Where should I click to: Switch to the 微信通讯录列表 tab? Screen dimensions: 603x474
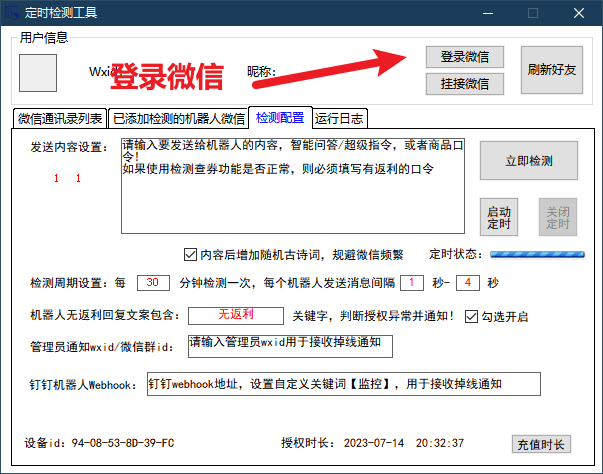pos(60,119)
